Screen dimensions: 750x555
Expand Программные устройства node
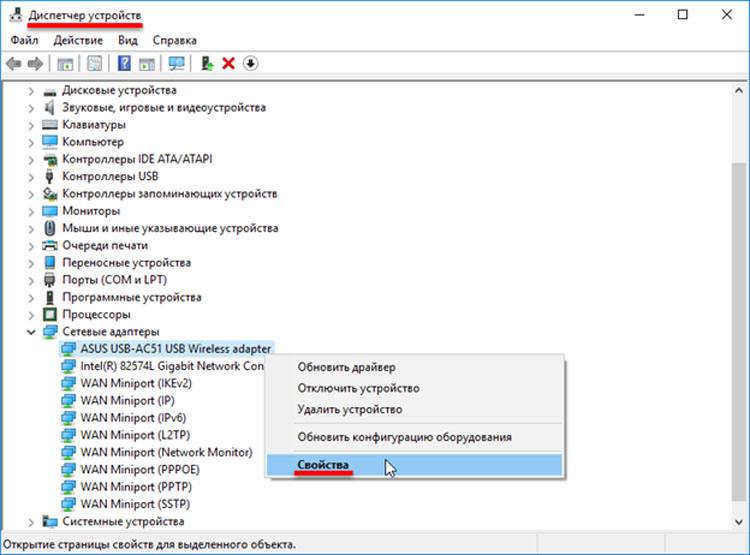(31, 298)
